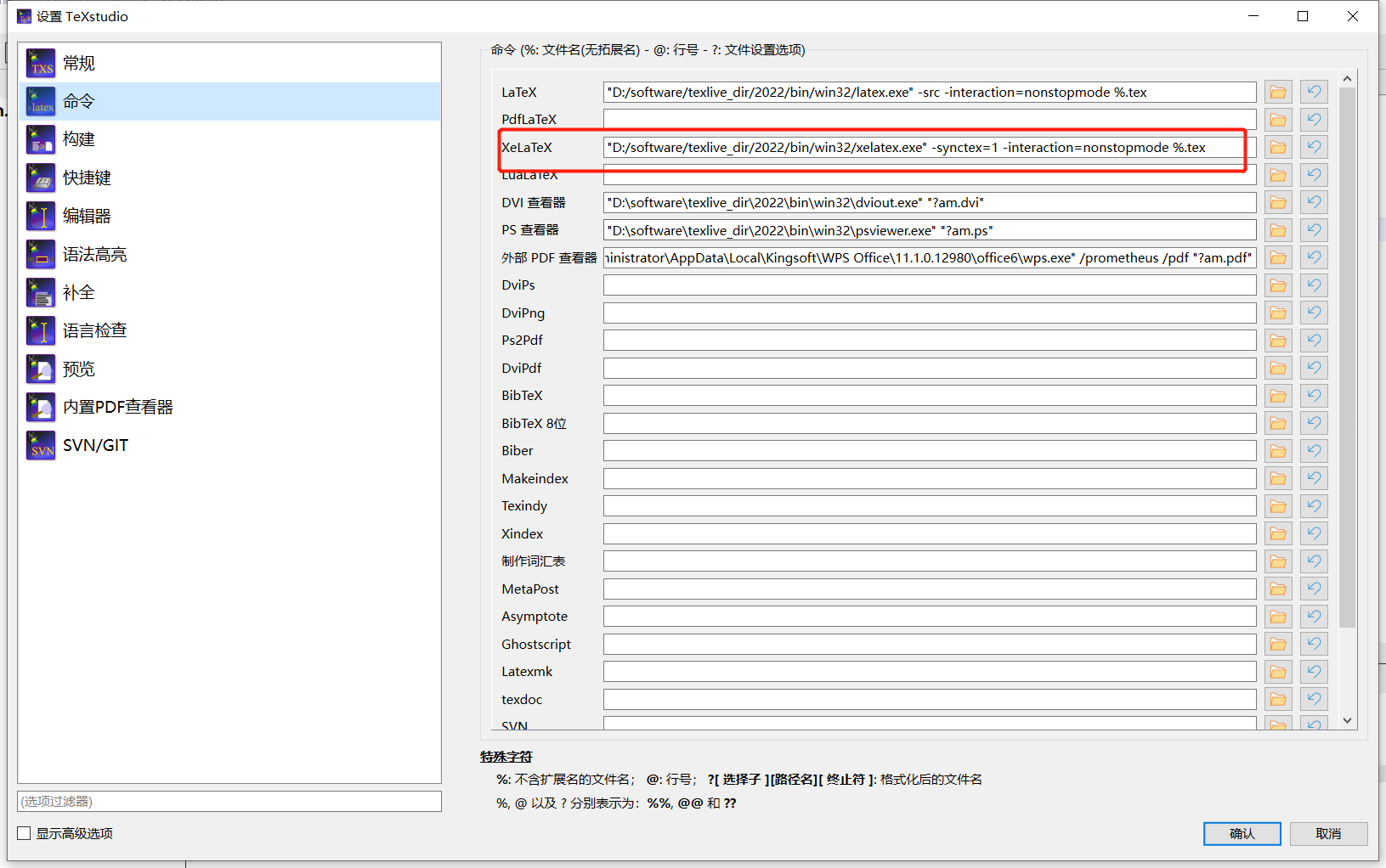This screenshot has height=868, width=1386.
Task: Browse folder for XeLaTeX command
Action: 1278,147
